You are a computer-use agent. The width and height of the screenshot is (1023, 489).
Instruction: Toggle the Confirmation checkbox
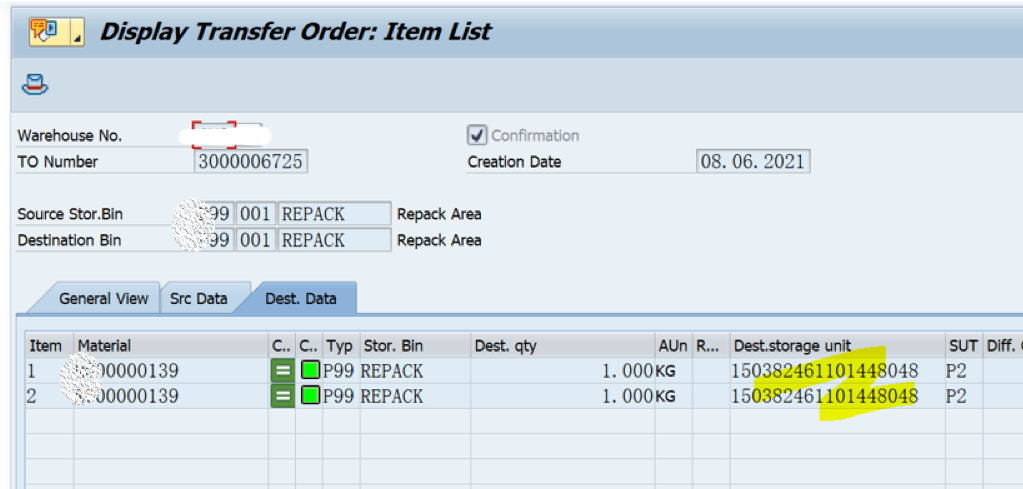point(477,136)
